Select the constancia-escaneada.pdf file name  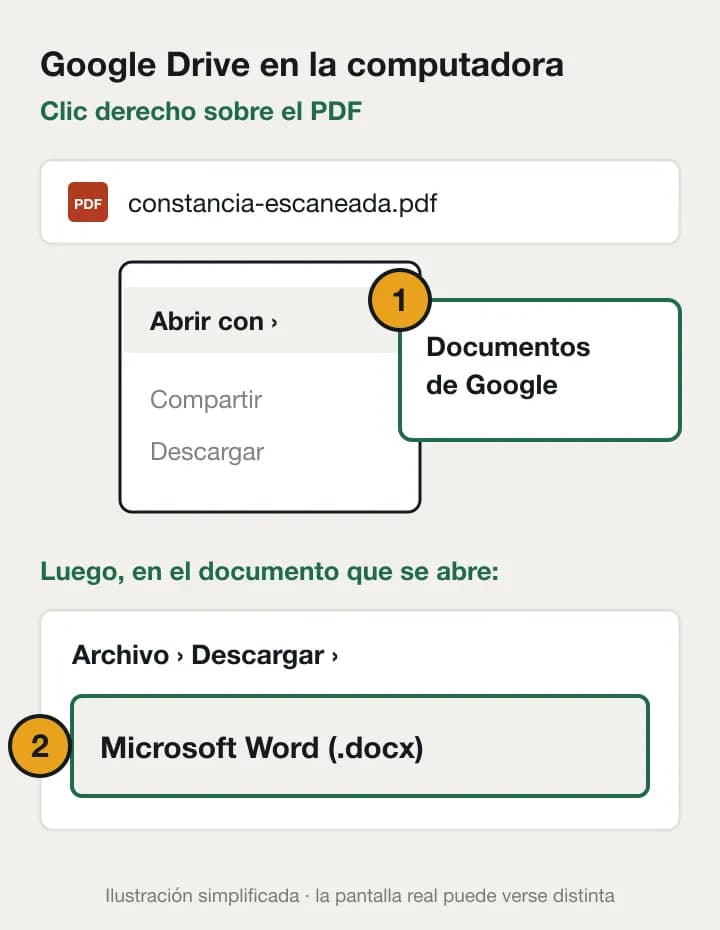[x=282, y=203]
